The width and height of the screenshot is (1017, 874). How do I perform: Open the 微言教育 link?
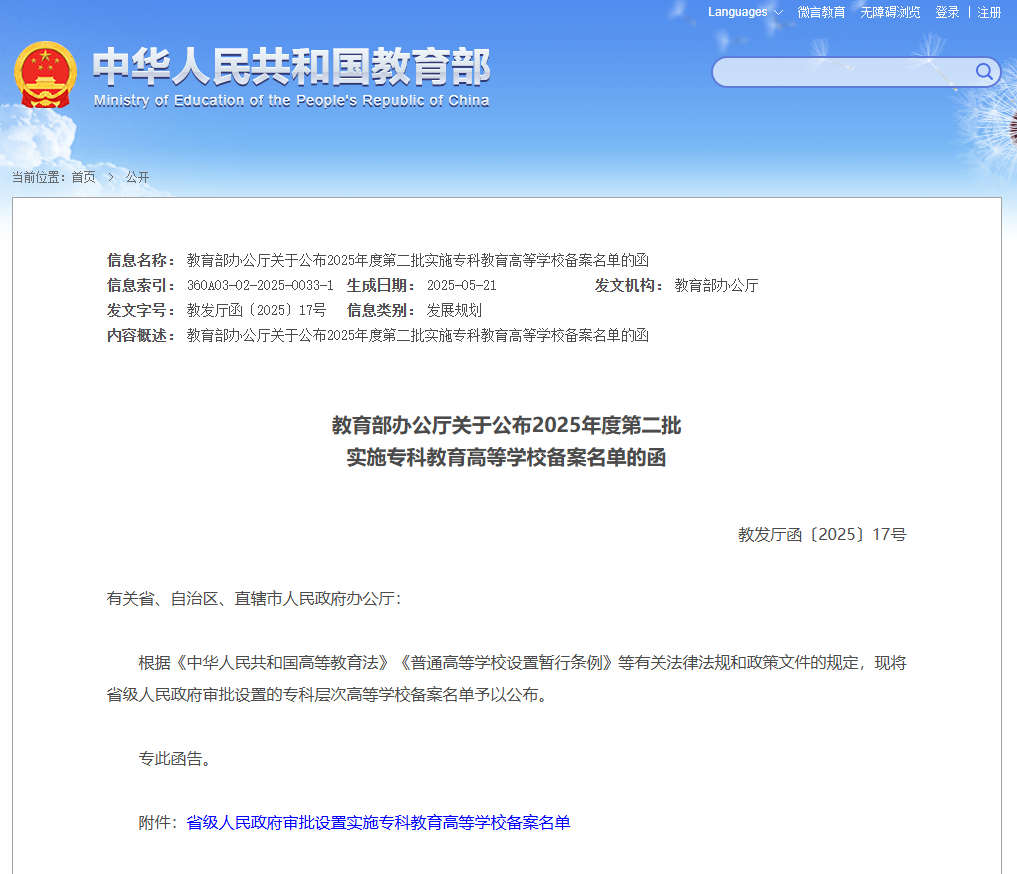(x=821, y=12)
